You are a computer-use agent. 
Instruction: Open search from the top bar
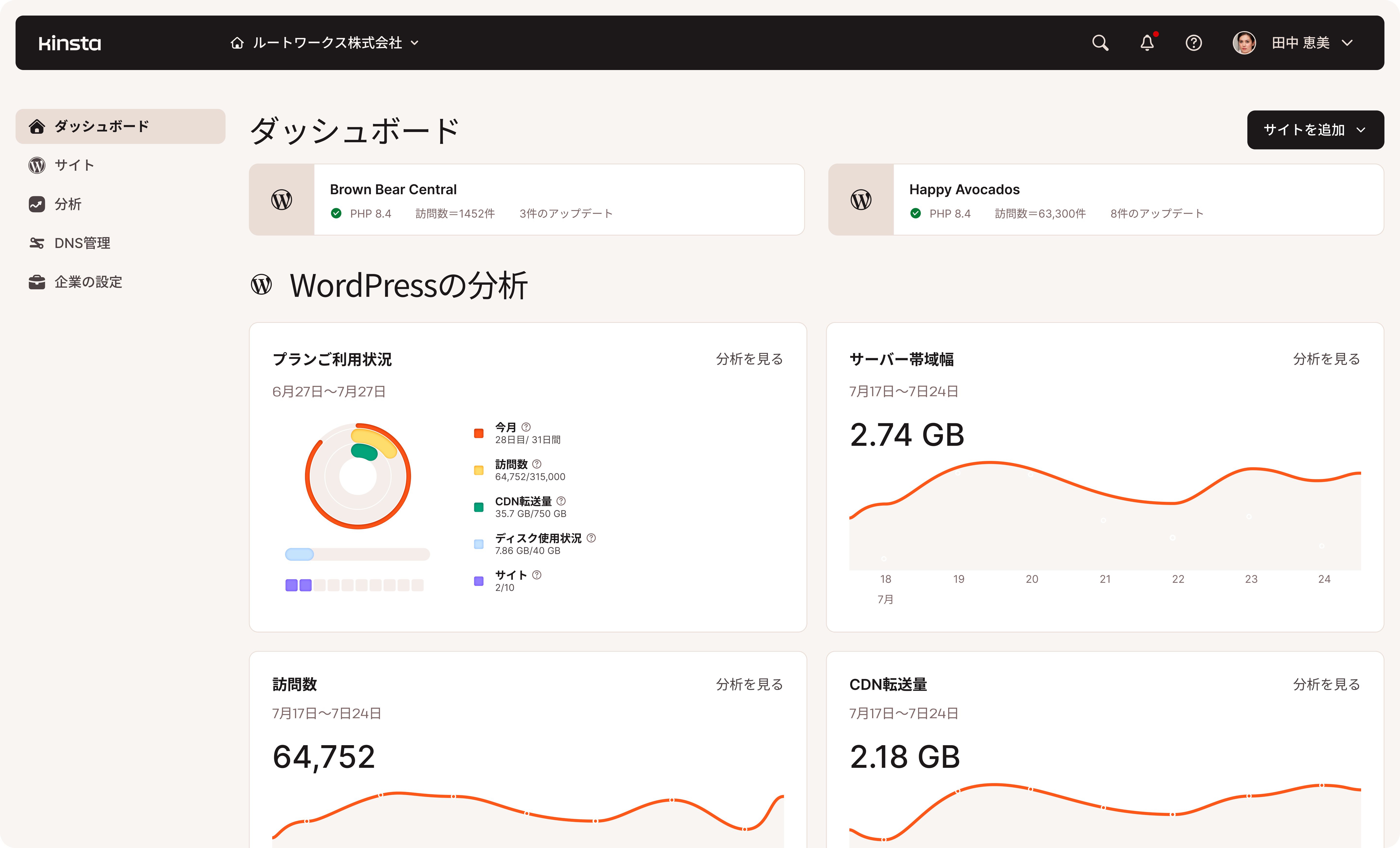point(1100,43)
